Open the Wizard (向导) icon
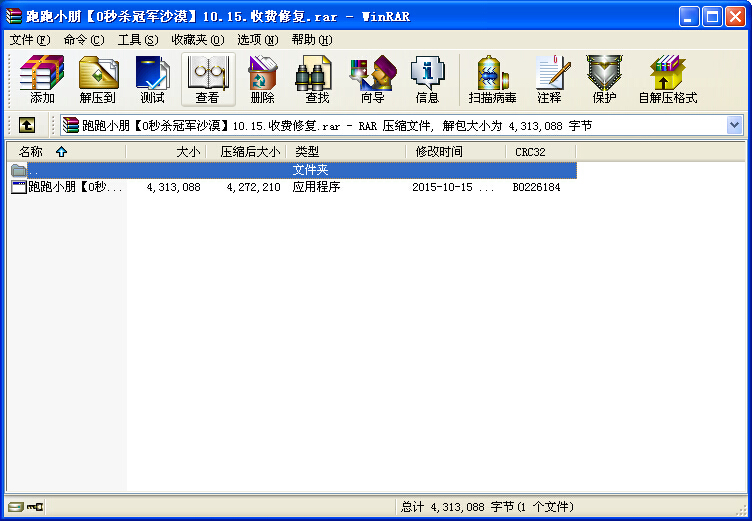Screen dimensions: 752x521 coord(373,79)
